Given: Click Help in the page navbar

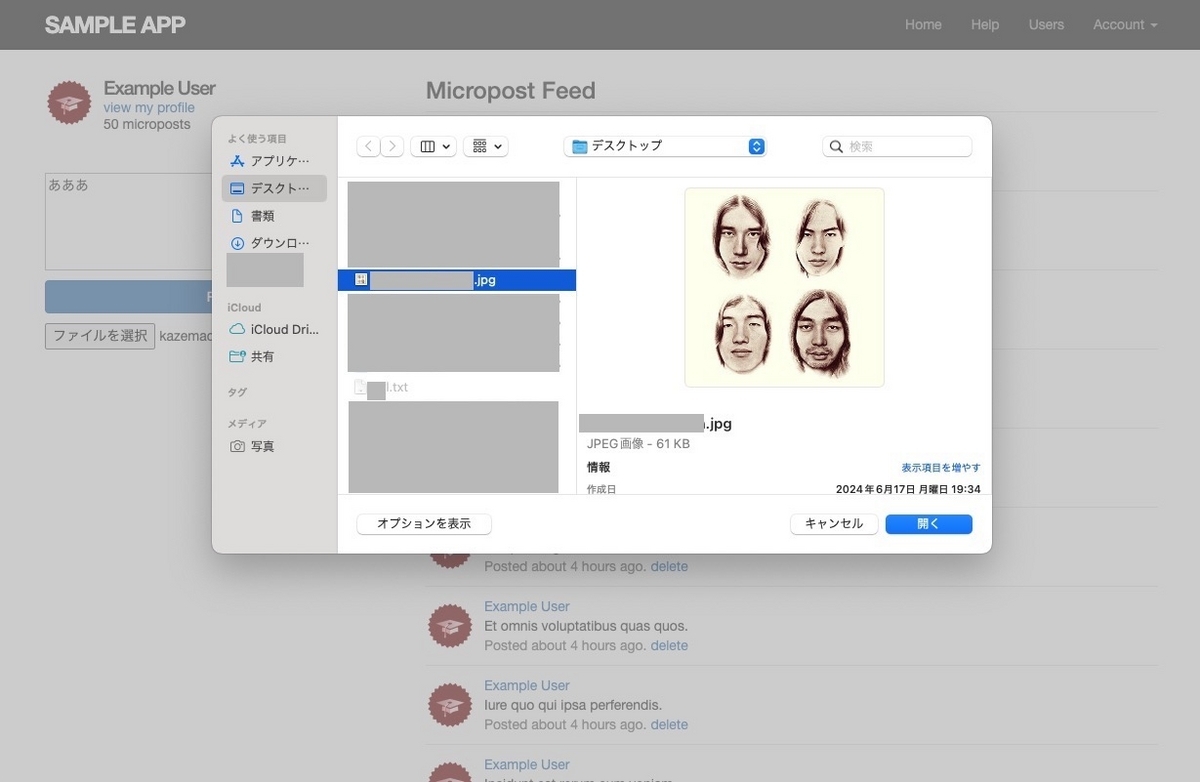Looking at the screenshot, I should [985, 24].
